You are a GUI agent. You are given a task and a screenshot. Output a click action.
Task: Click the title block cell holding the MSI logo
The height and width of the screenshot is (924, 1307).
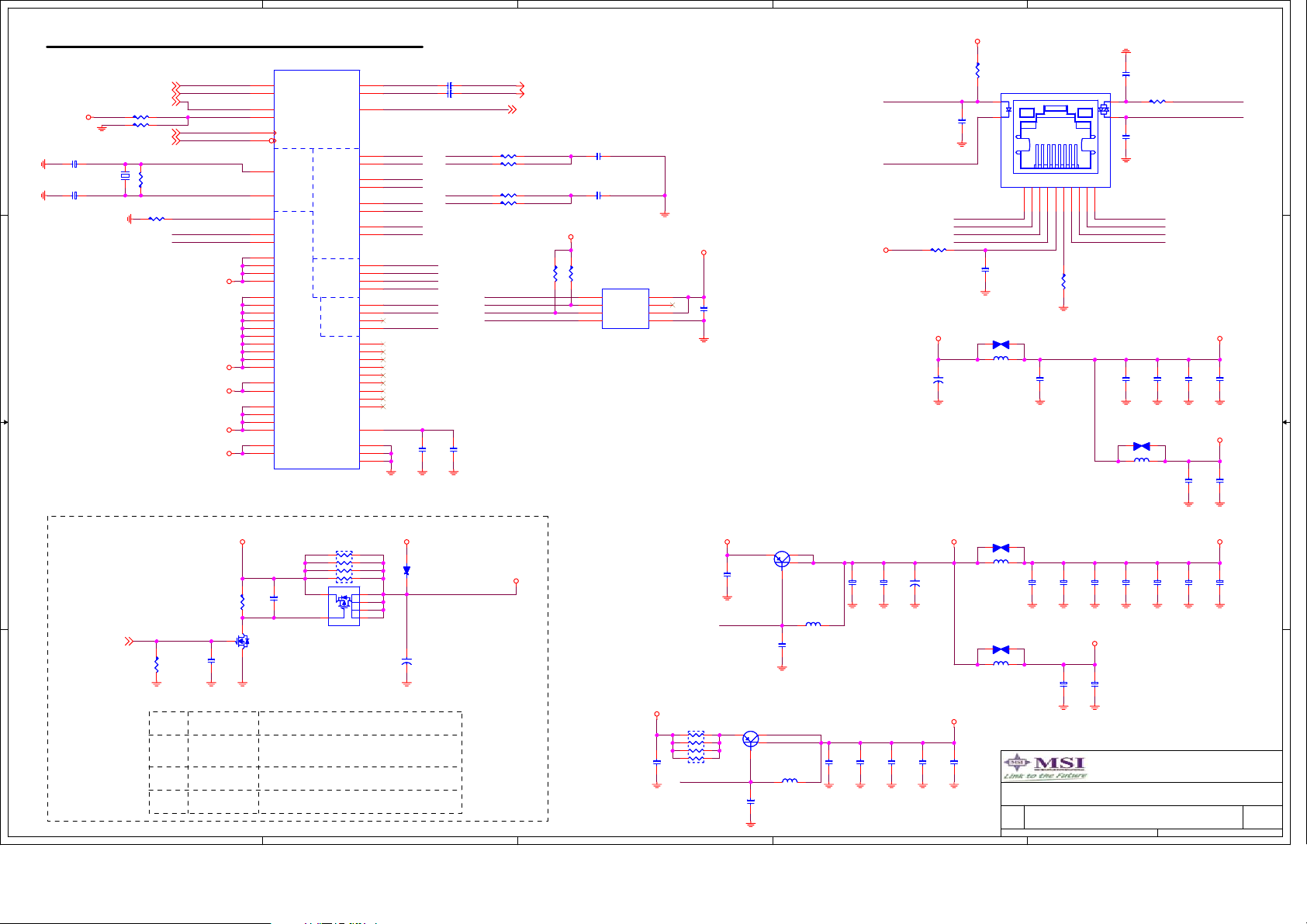(x=1141, y=767)
